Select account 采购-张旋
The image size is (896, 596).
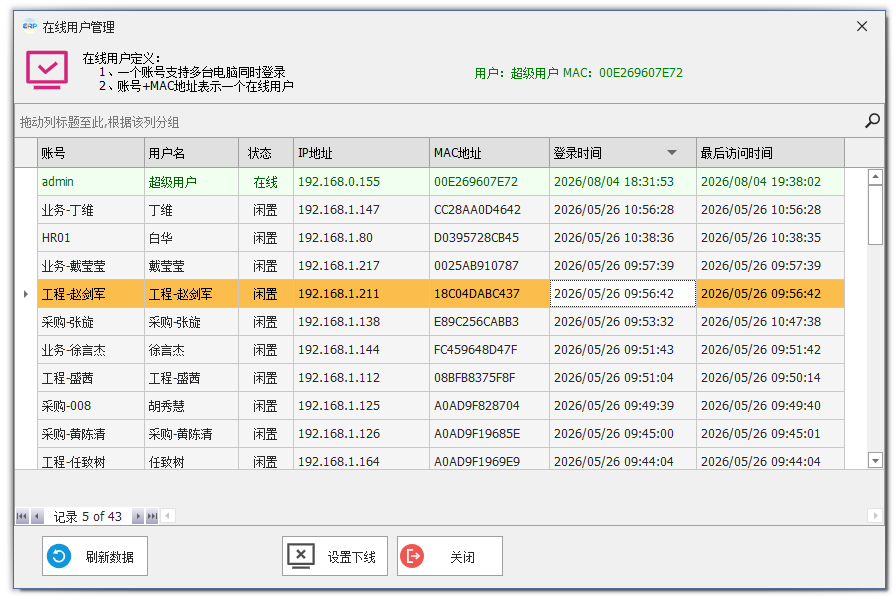coord(91,322)
